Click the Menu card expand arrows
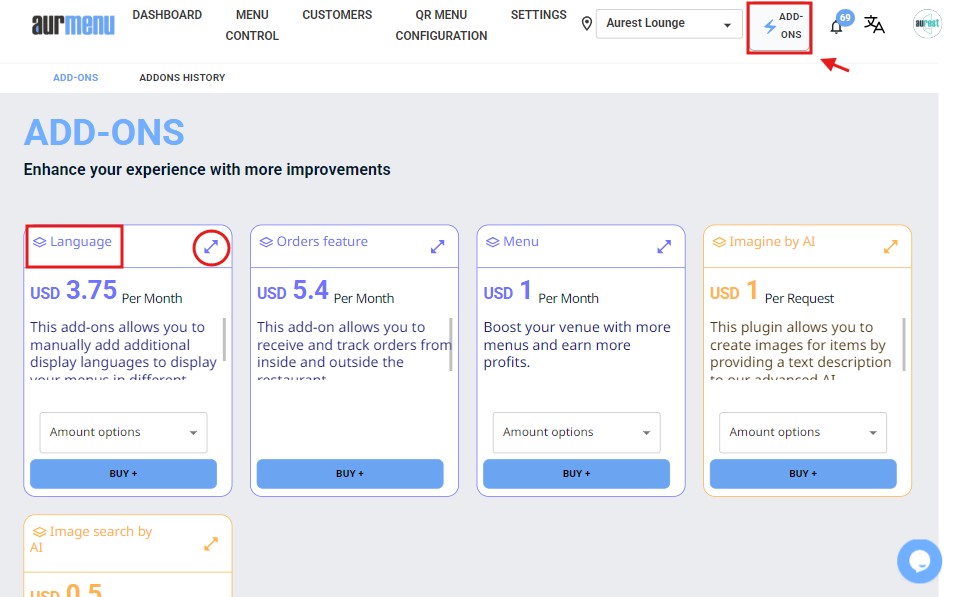This screenshot has width=955, height=597. pos(664,246)
